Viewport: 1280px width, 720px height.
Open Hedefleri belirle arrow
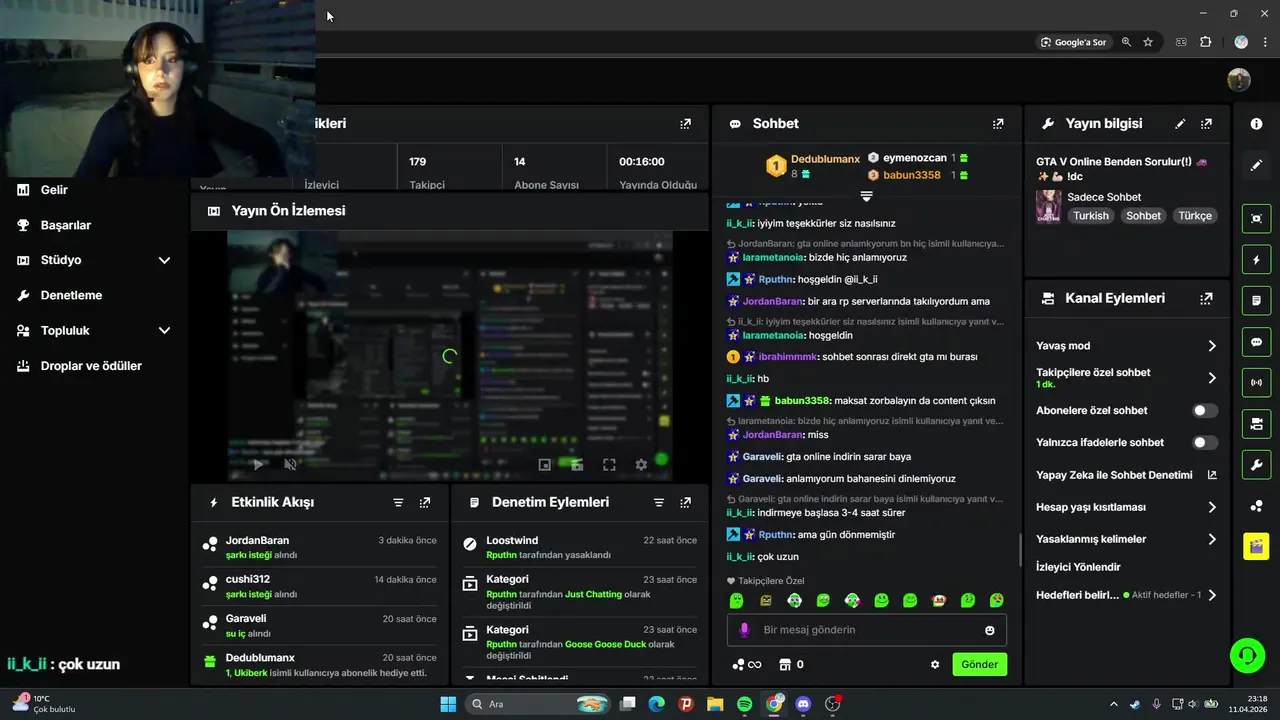pyautogui.click(x=1211, y=595)
